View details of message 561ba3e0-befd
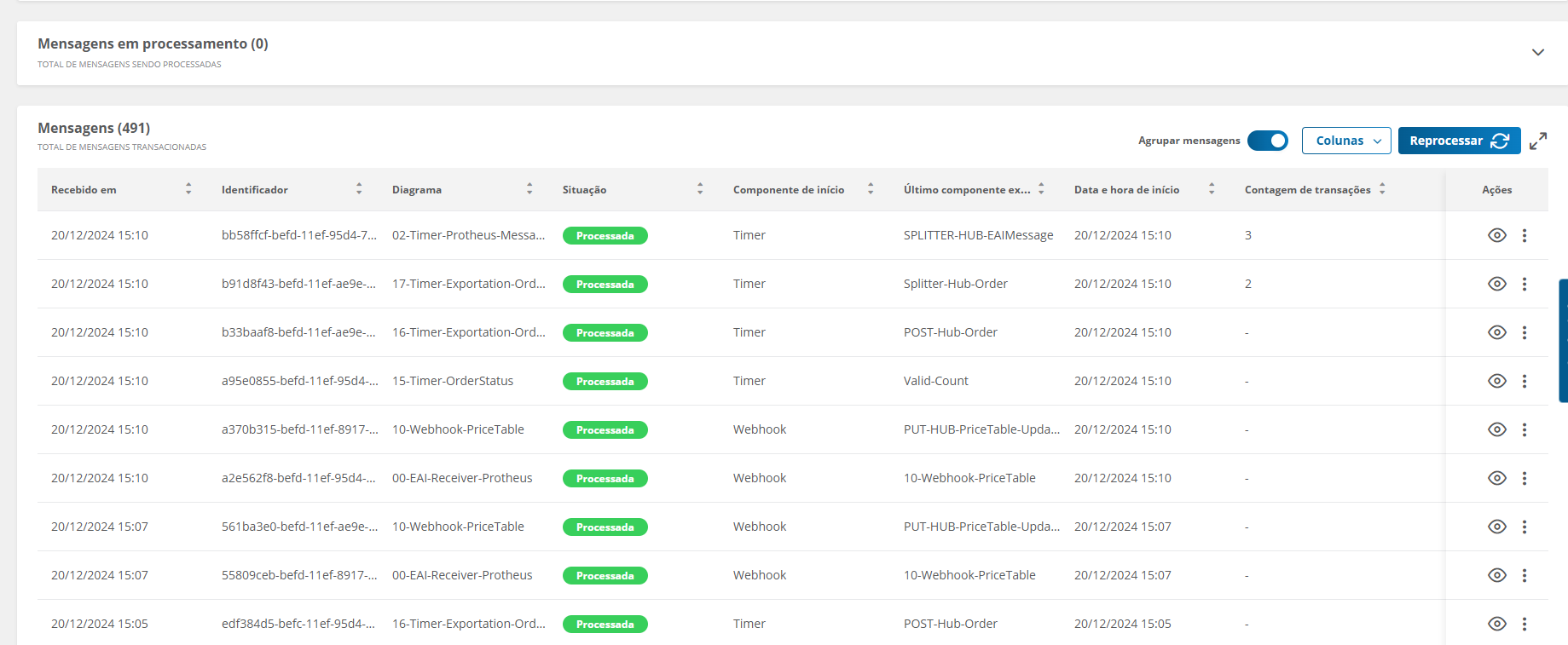The width and height of the screenshot is (1568, 645). tap(1496, 527)
